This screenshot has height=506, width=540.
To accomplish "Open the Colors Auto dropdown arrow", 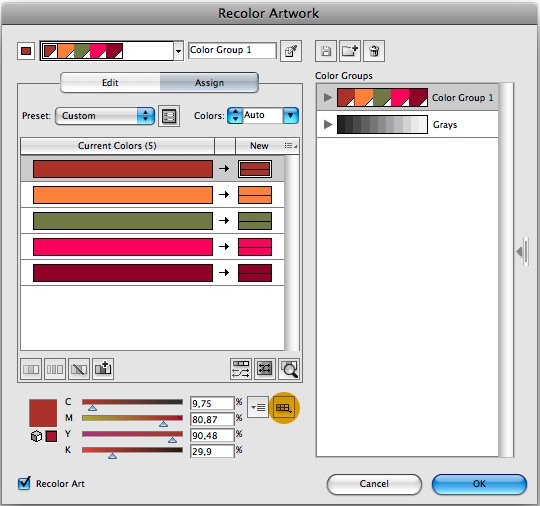I will tap(291, 116).
